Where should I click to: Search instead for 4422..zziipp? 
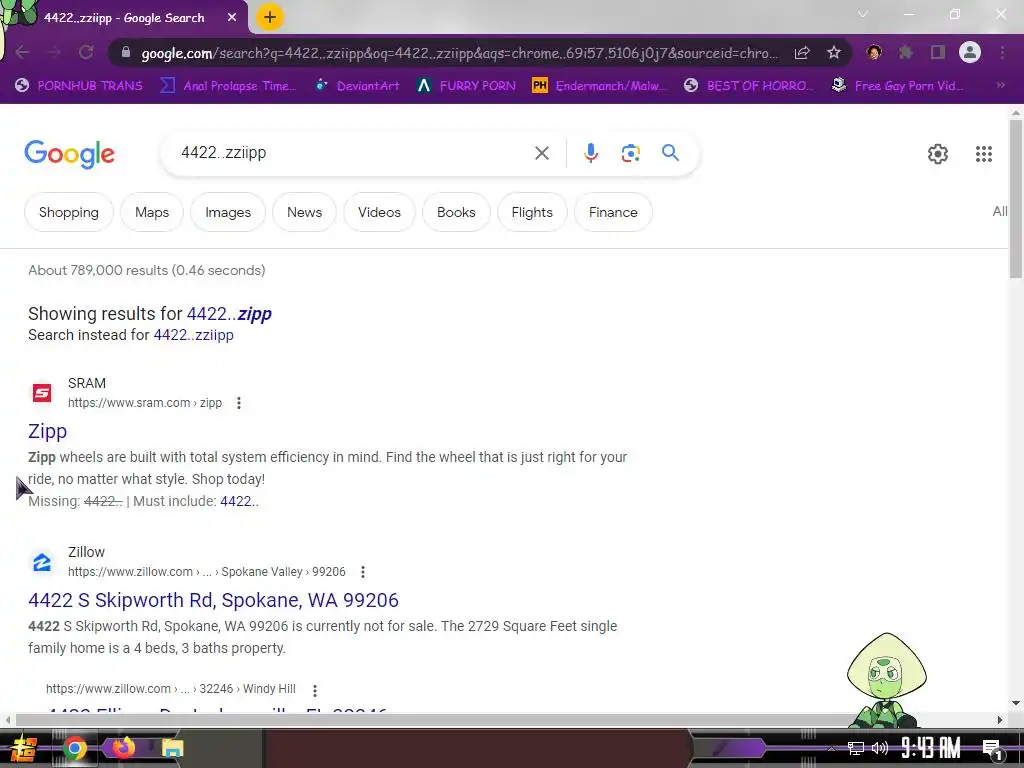tap(193, 335)
